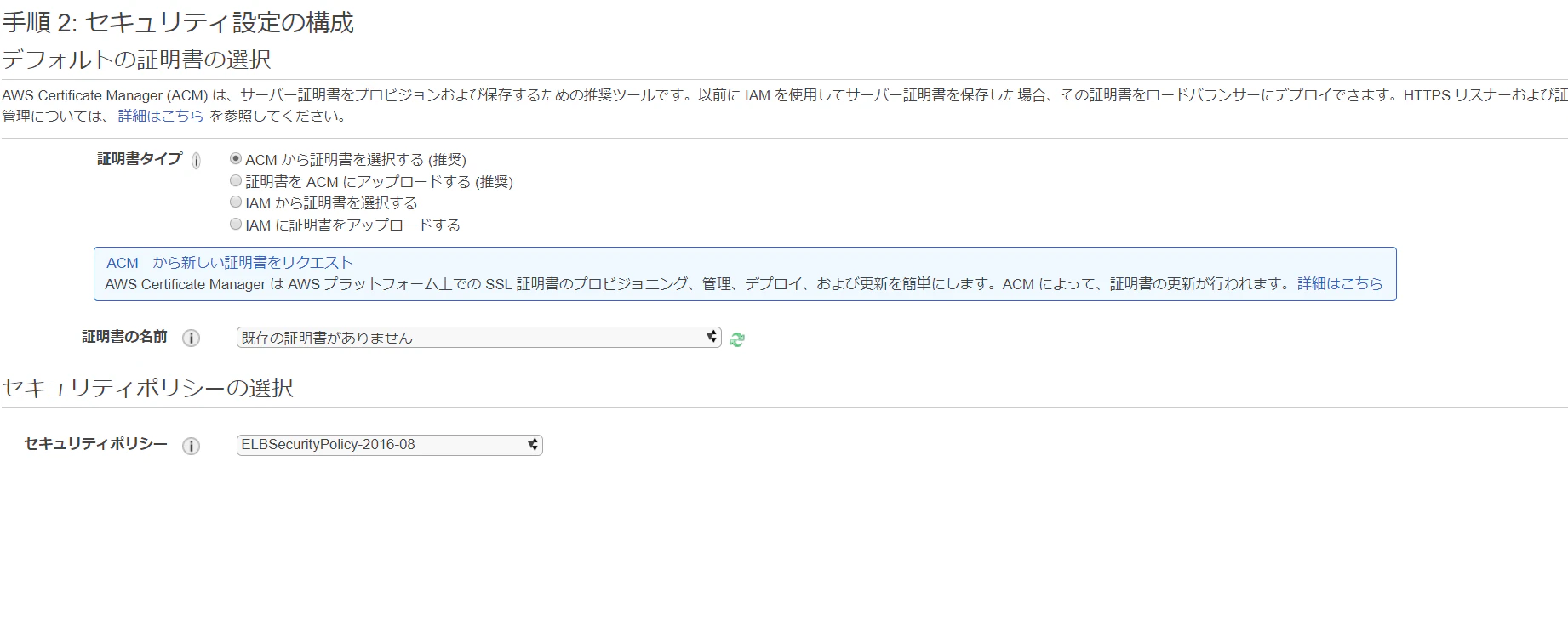Open the ELBSecurityPolicy-2016-08 policy dropdown
The height and width of the screenshot is (632, 1568).
tap(390, 445)
